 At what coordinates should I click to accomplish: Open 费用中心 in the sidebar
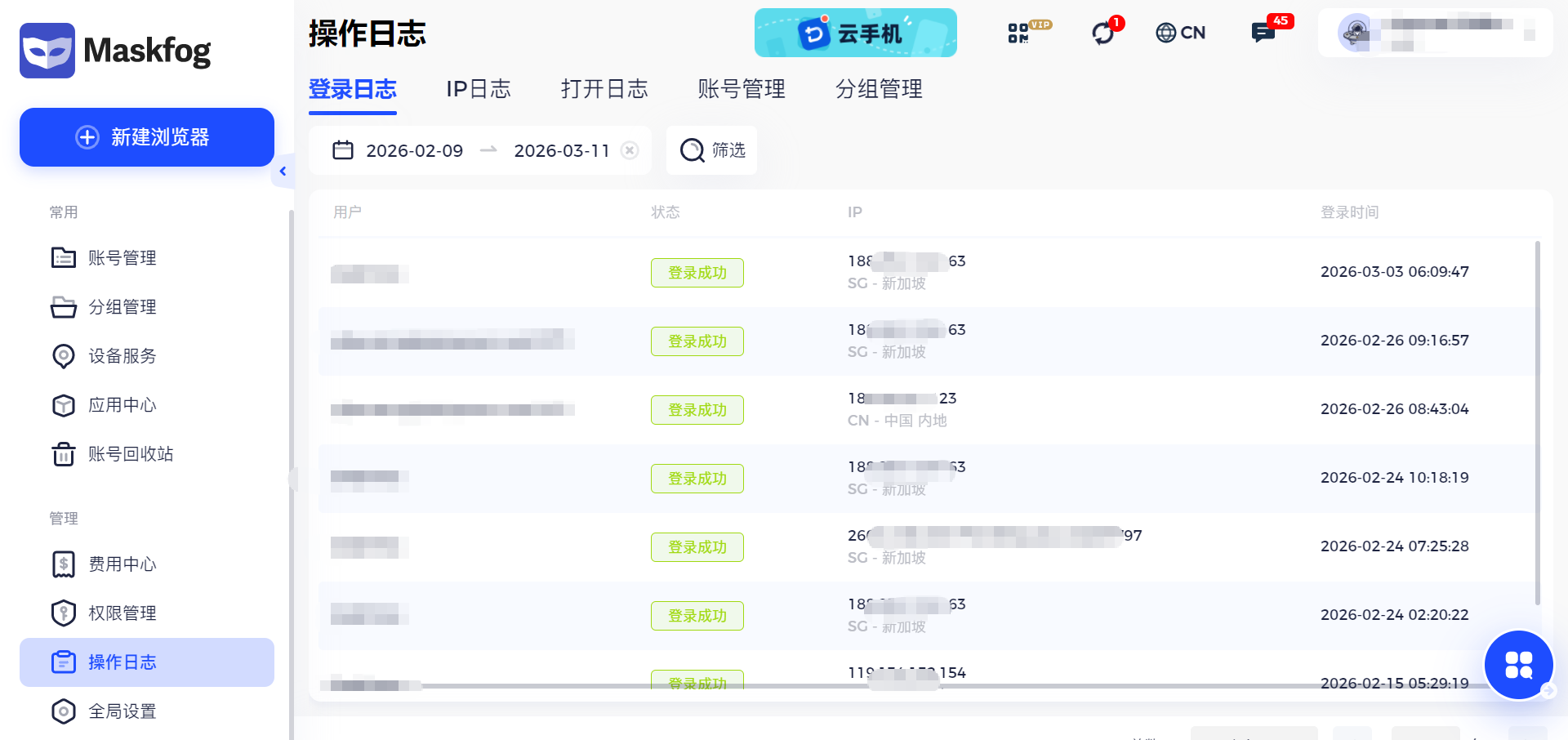(122, 564)
